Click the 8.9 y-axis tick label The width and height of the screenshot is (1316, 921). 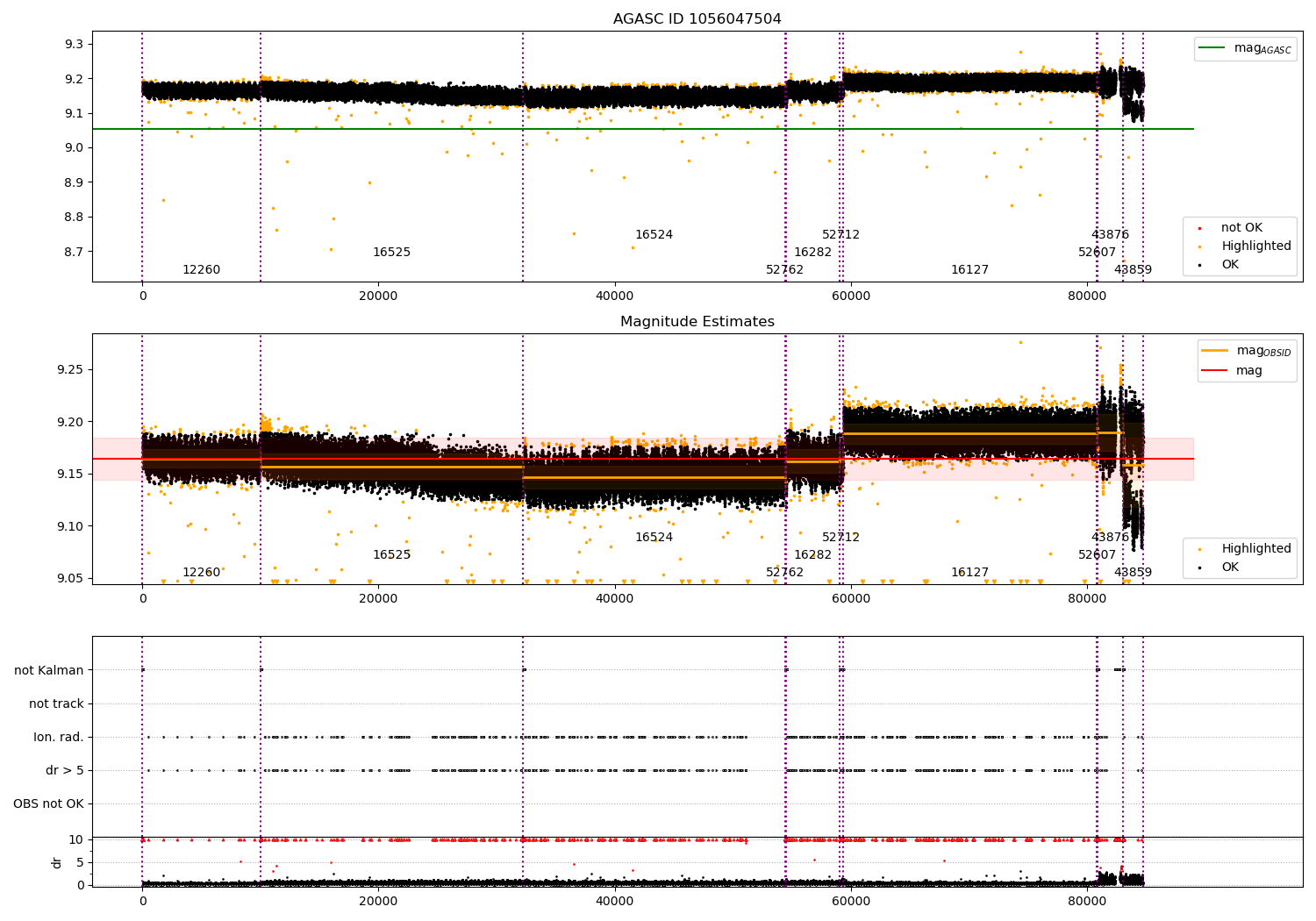tap(75, 182)
